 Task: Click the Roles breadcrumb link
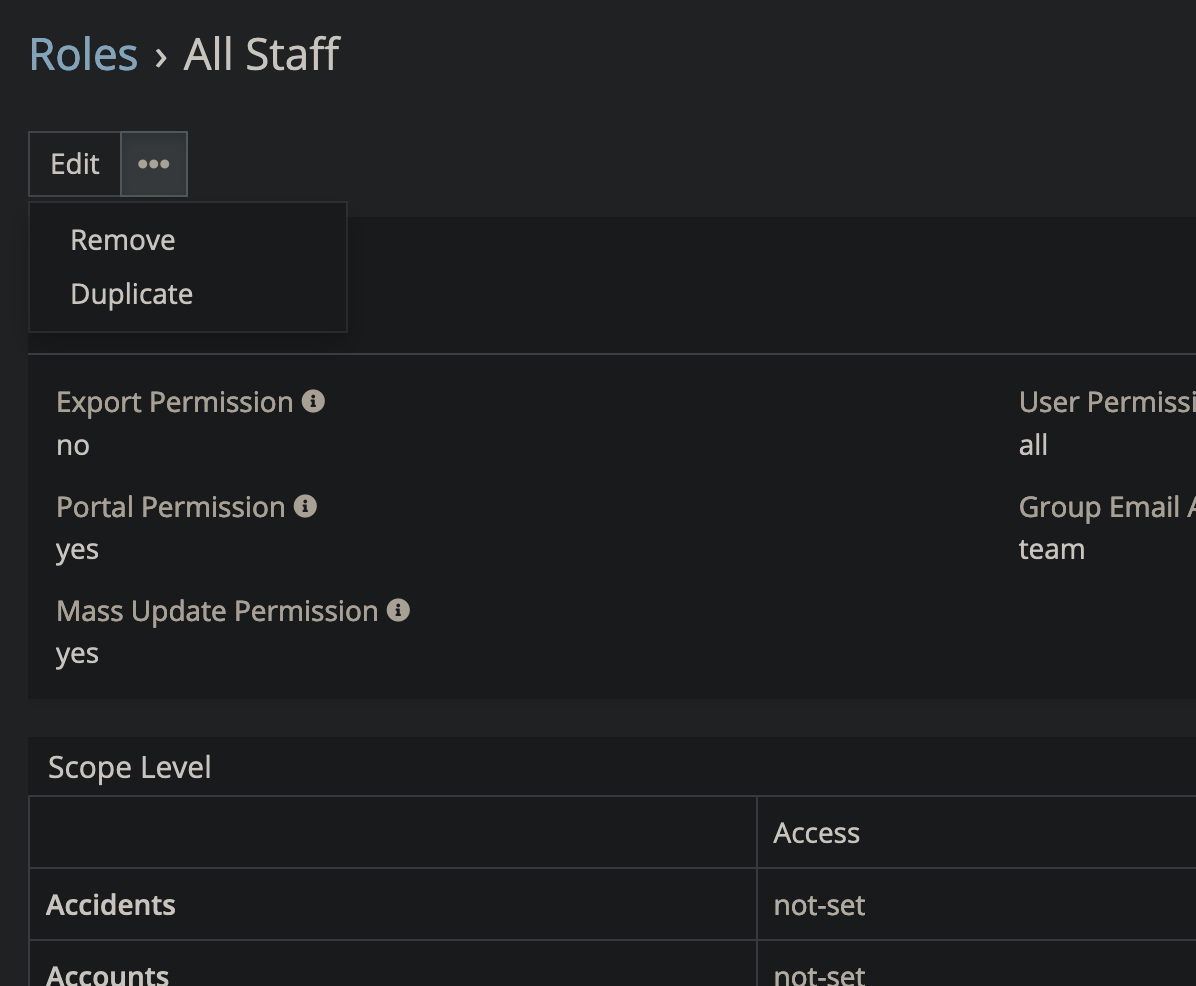coord(83,54)
